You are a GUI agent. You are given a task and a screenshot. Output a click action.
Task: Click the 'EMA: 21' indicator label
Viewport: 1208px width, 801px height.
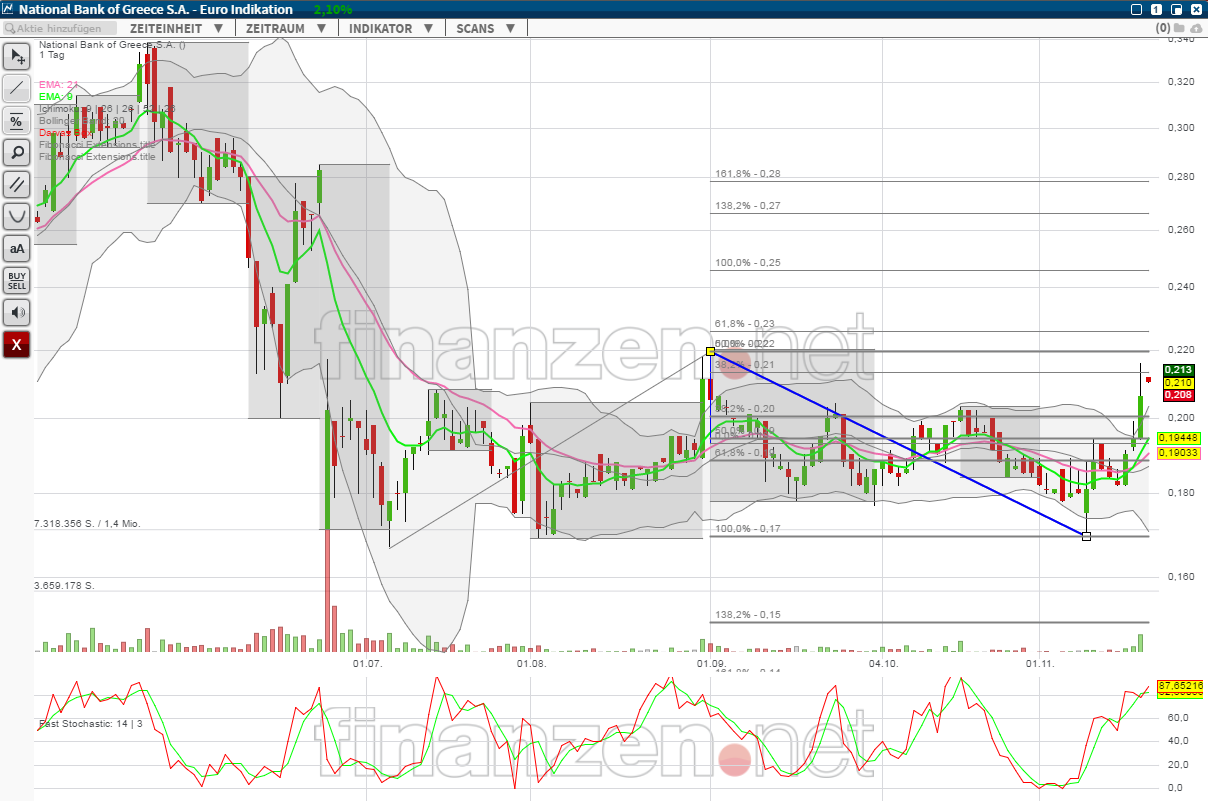(x=58, y=85)
